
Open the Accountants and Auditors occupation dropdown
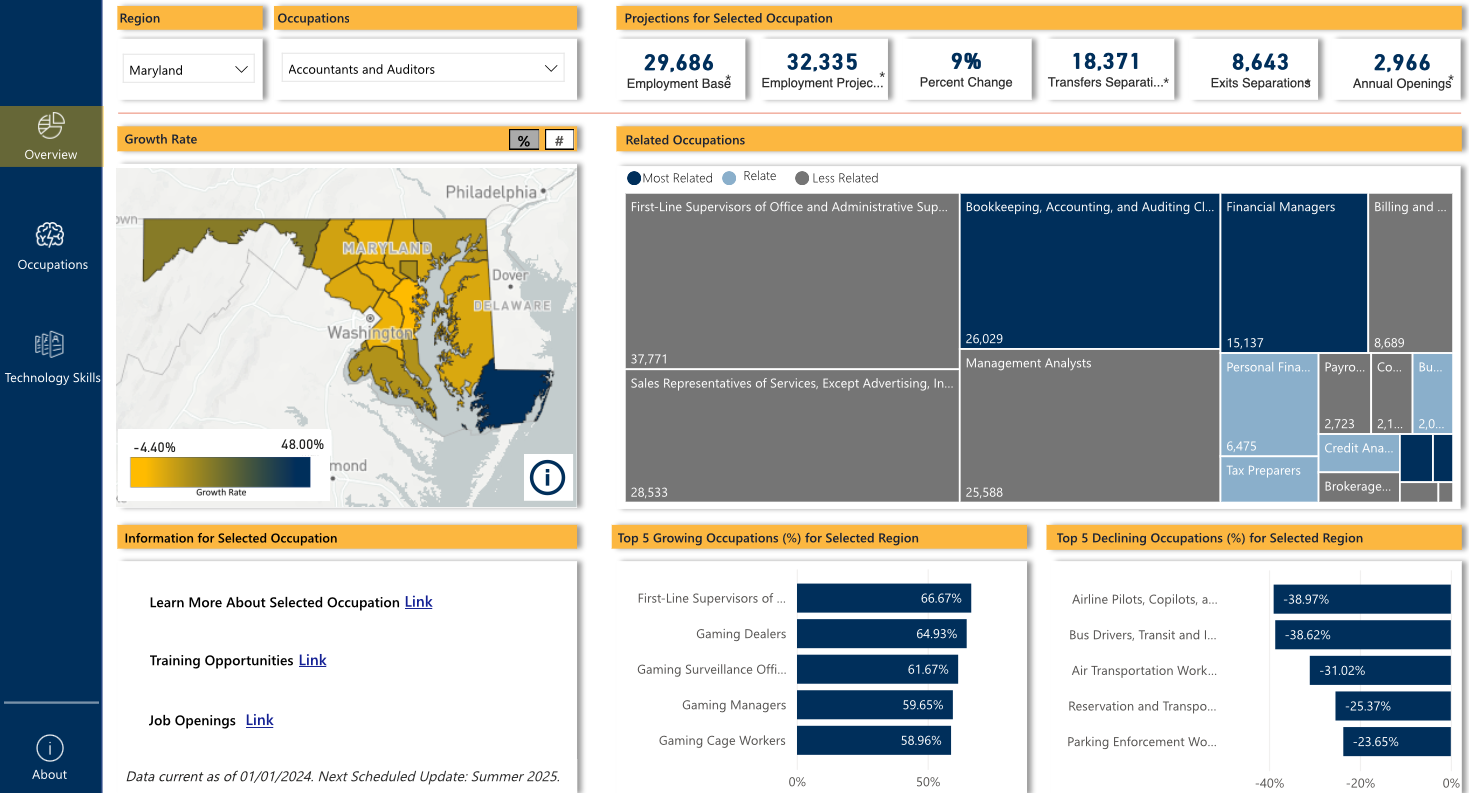[422, 69]
